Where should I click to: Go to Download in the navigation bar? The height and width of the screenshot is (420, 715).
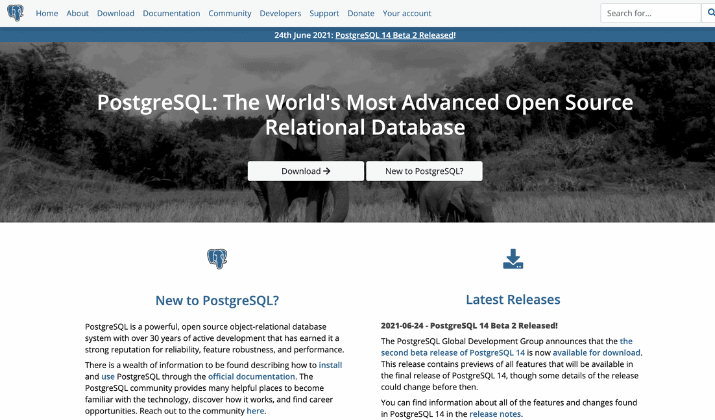[x=116, y=13]
